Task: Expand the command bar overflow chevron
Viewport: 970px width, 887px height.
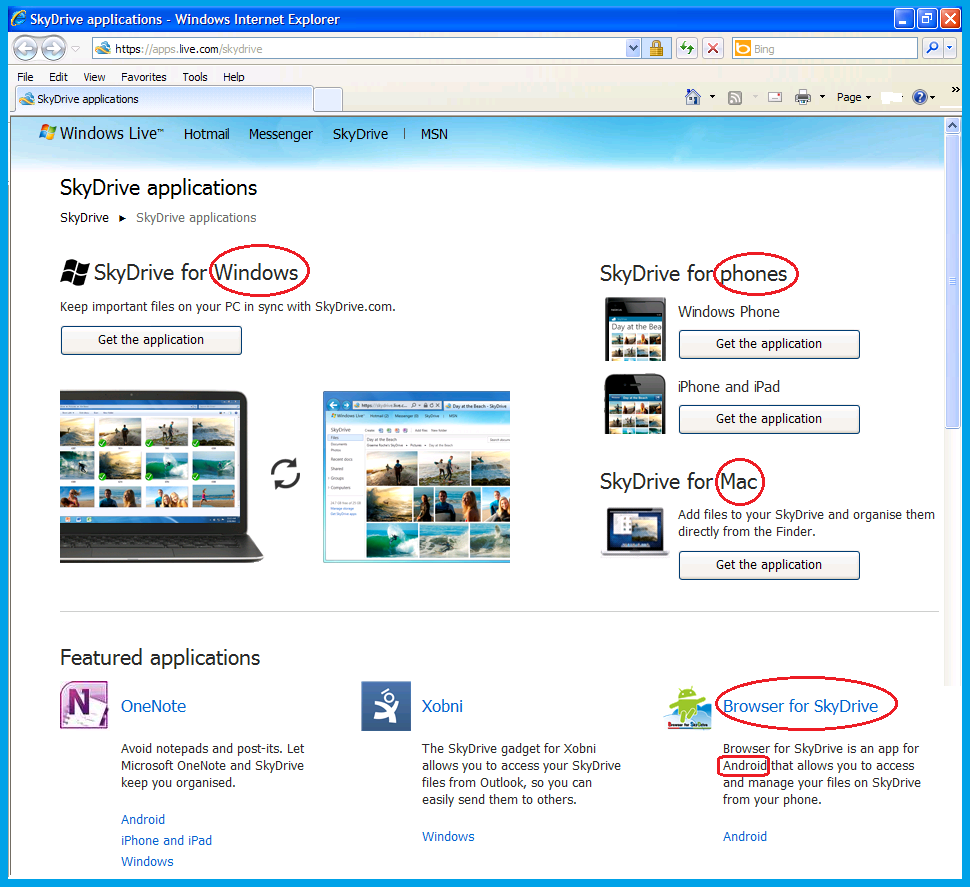Action: click(955, 90)
